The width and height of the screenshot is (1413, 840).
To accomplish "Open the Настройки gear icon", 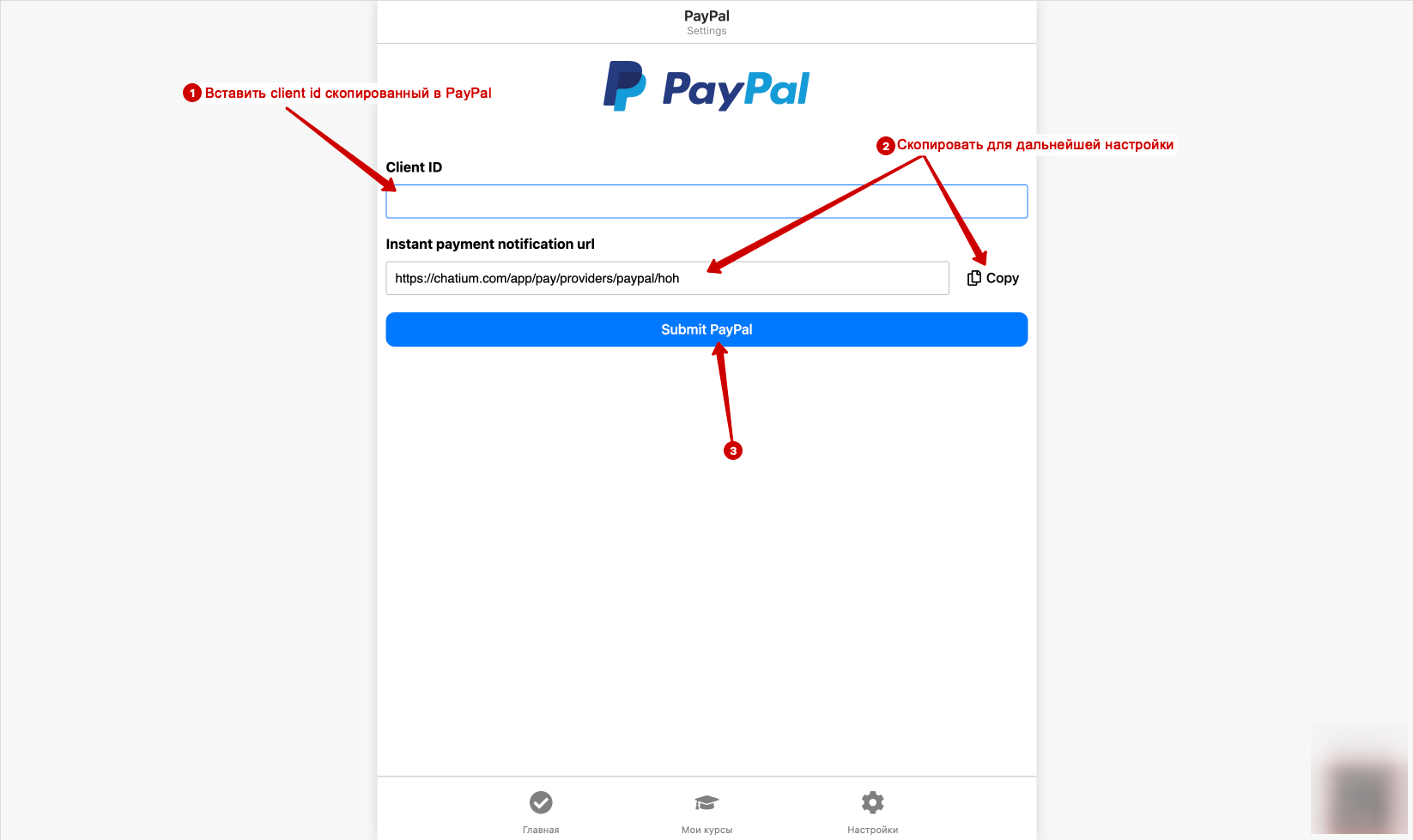I will 873,802.
